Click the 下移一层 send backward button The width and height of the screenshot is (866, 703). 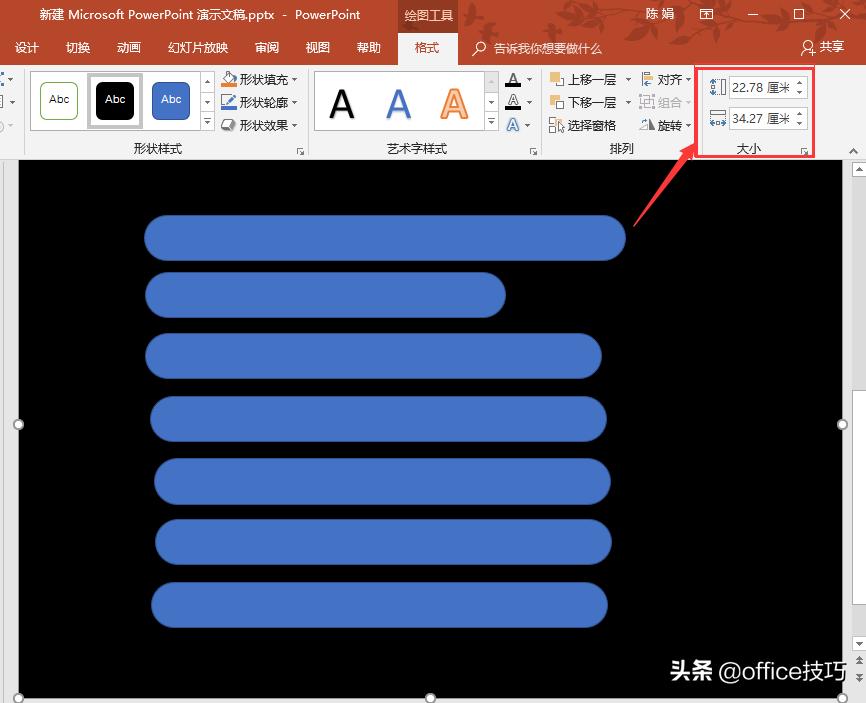pyautogui.click(x=584, y=102)
